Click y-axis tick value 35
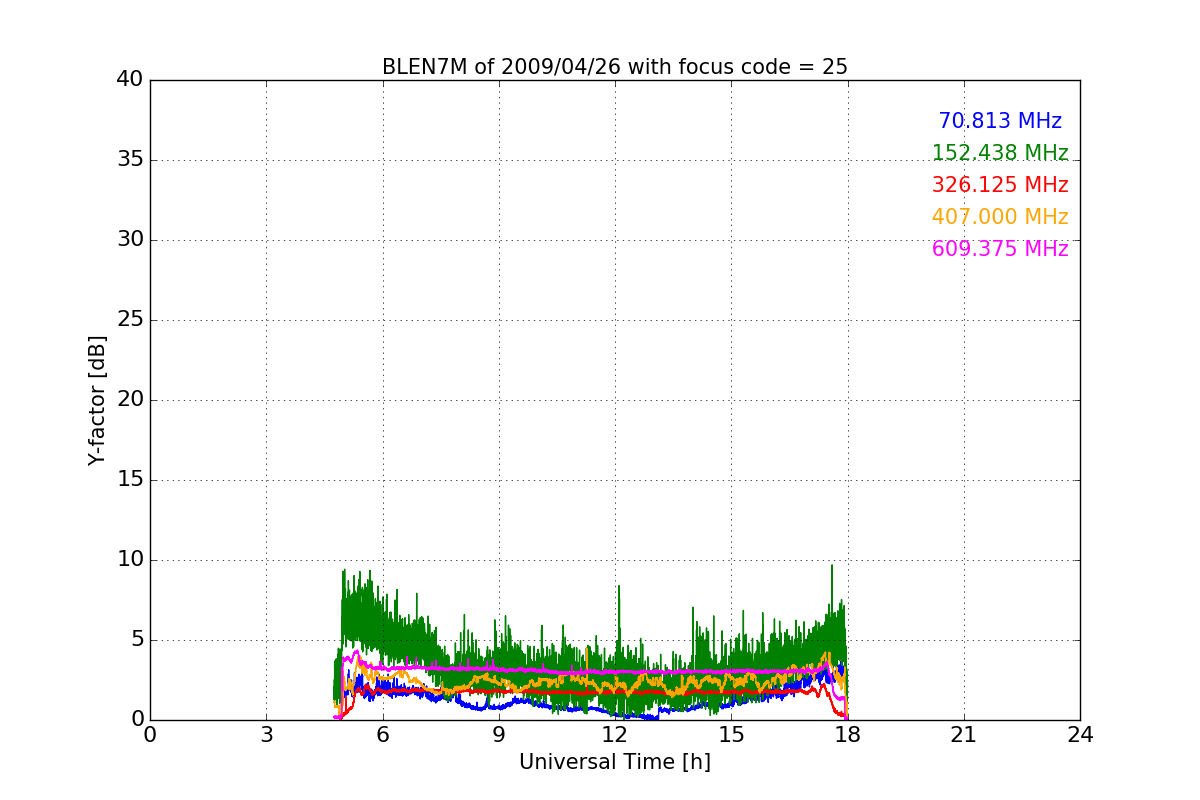Screen dimensions: 1200x800 click(130, 160)
